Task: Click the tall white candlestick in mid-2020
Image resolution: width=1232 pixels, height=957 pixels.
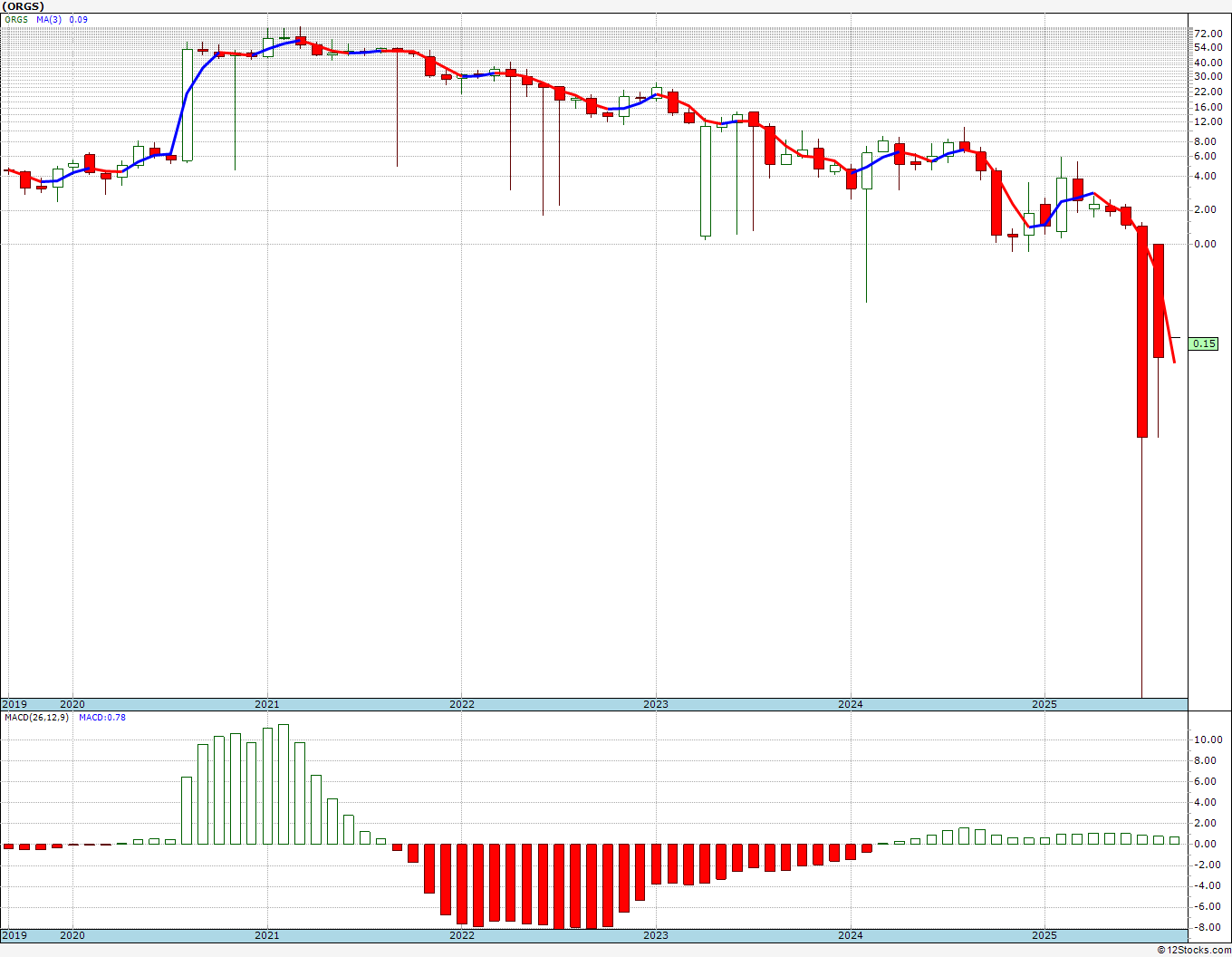Action: (x=187, y=105)
